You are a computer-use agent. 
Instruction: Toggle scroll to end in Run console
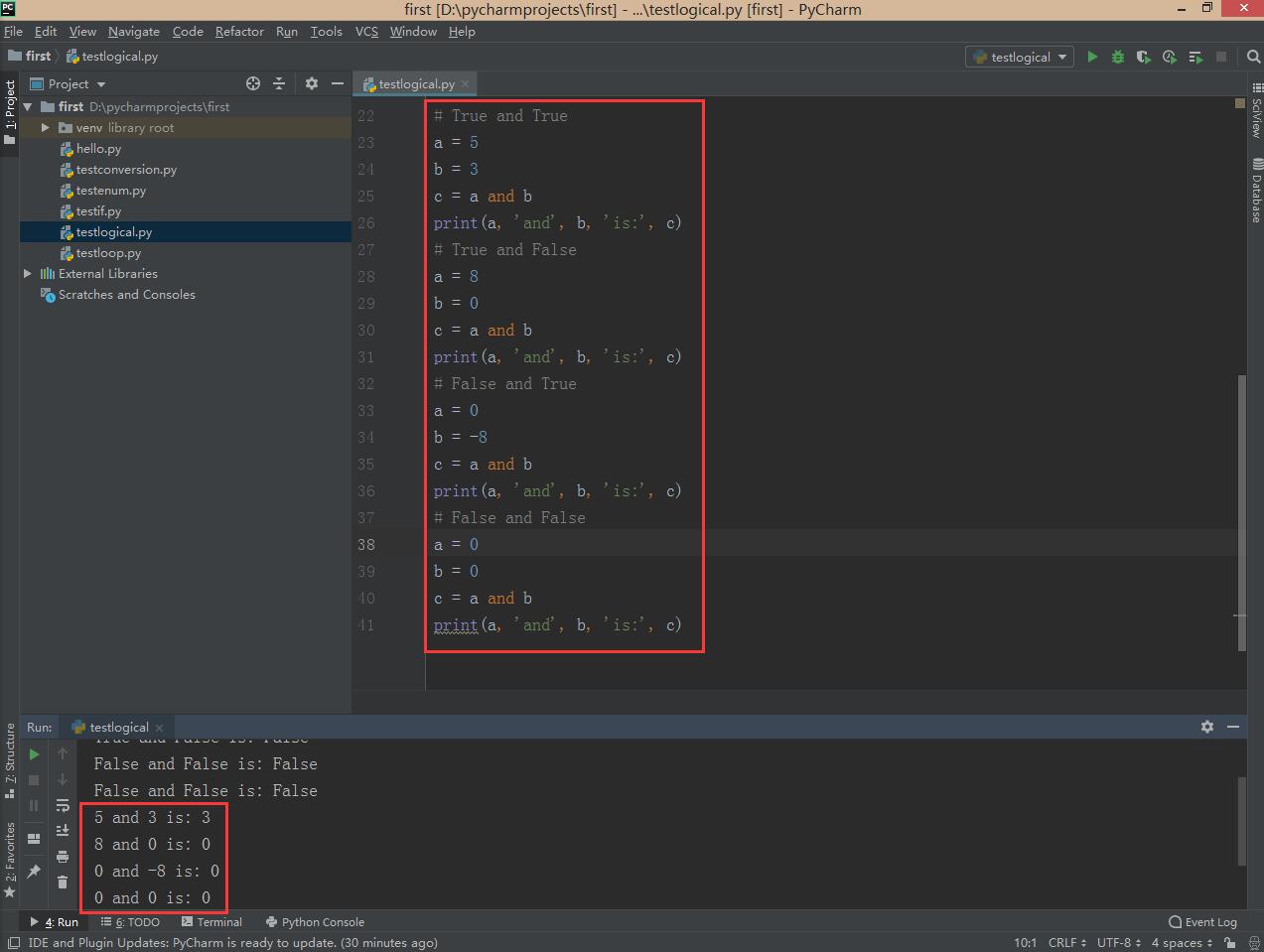[x=63, y=831]
